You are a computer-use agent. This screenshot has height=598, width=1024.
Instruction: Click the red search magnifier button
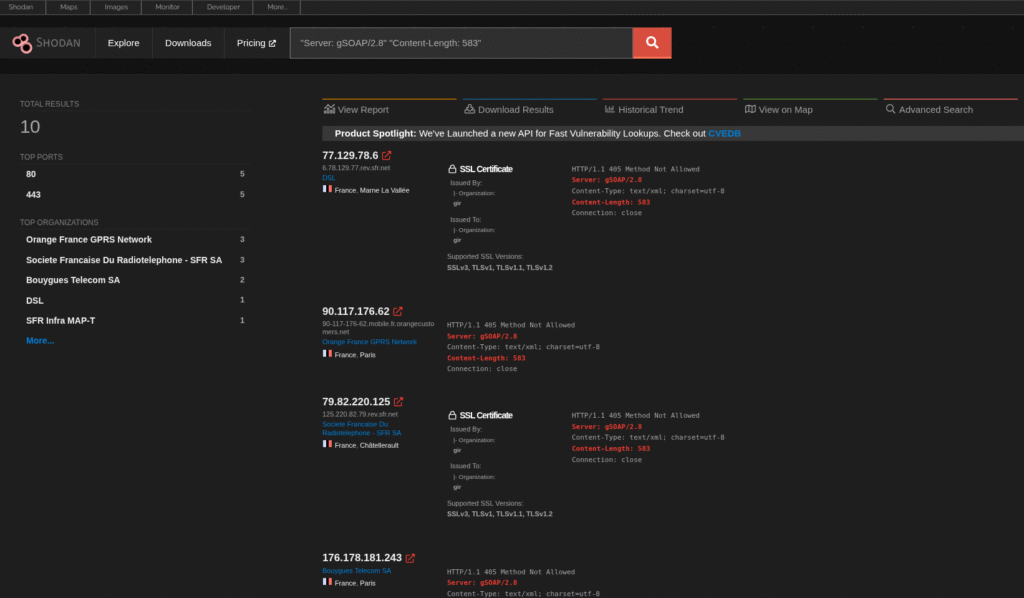pyautogui.click(x=652, y=43)
